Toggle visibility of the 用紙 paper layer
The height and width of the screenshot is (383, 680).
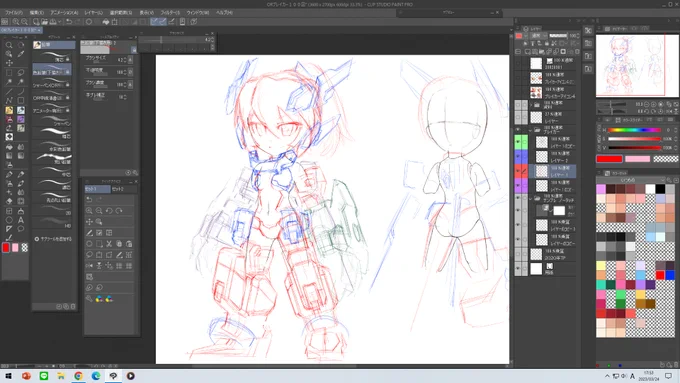[x=518, y=269]
